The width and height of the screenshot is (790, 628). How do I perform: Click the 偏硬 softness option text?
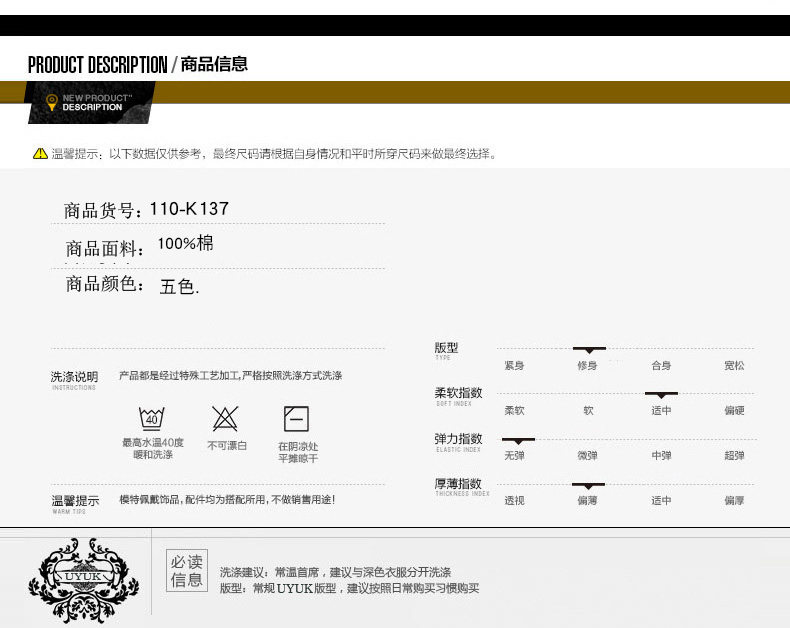[734, 410]
